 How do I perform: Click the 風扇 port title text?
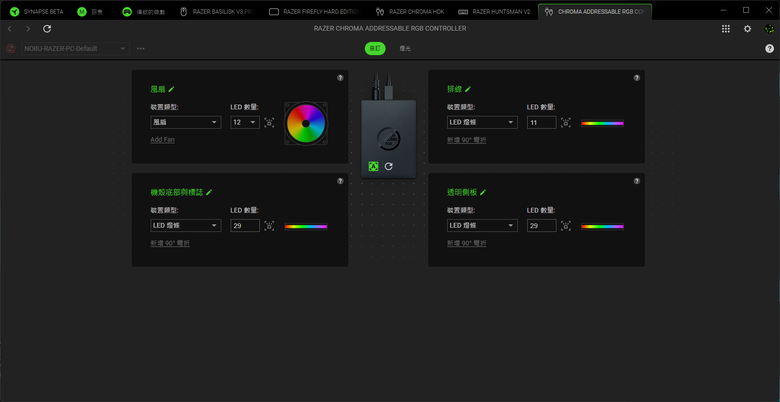(158, 89)
